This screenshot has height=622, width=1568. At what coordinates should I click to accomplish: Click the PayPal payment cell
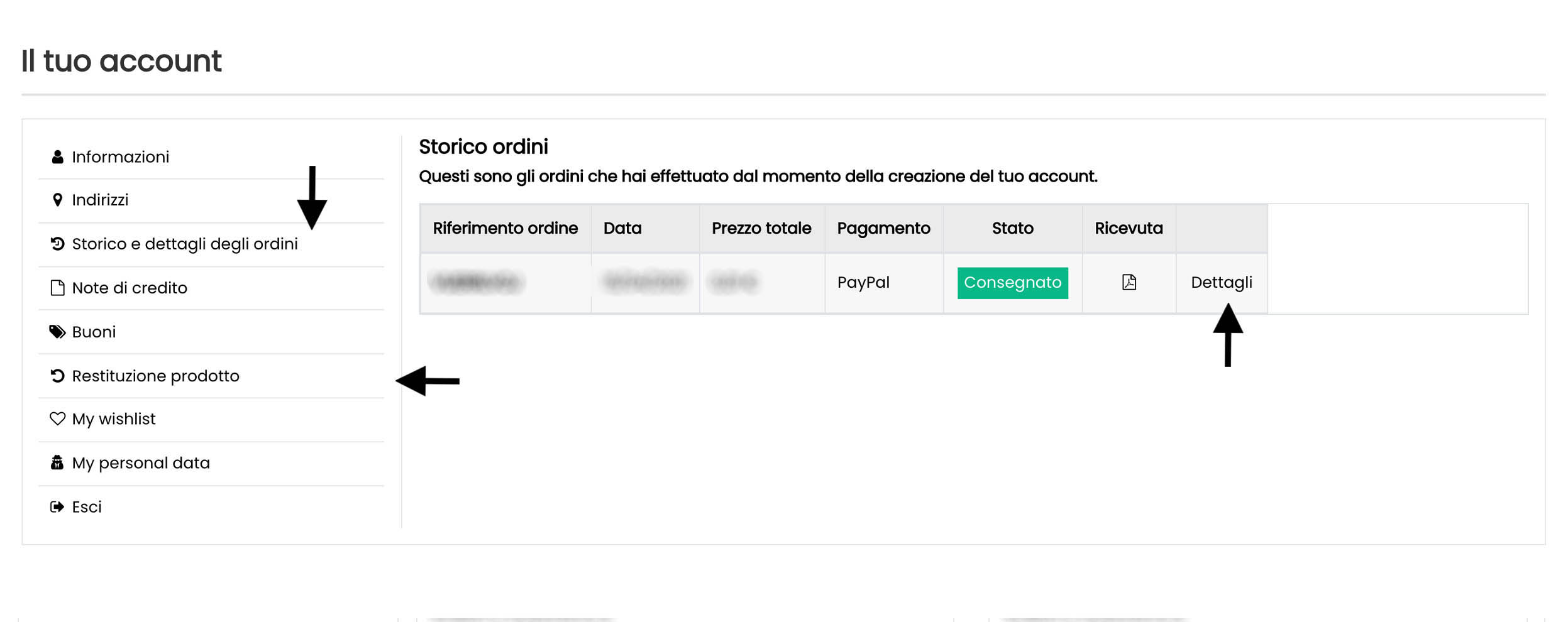tap(863, 283)
